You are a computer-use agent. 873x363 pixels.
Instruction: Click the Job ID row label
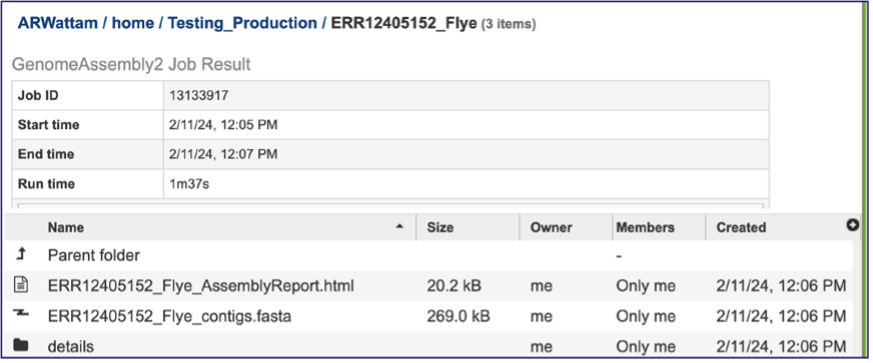pyautogui.click(x=38, y=96)
